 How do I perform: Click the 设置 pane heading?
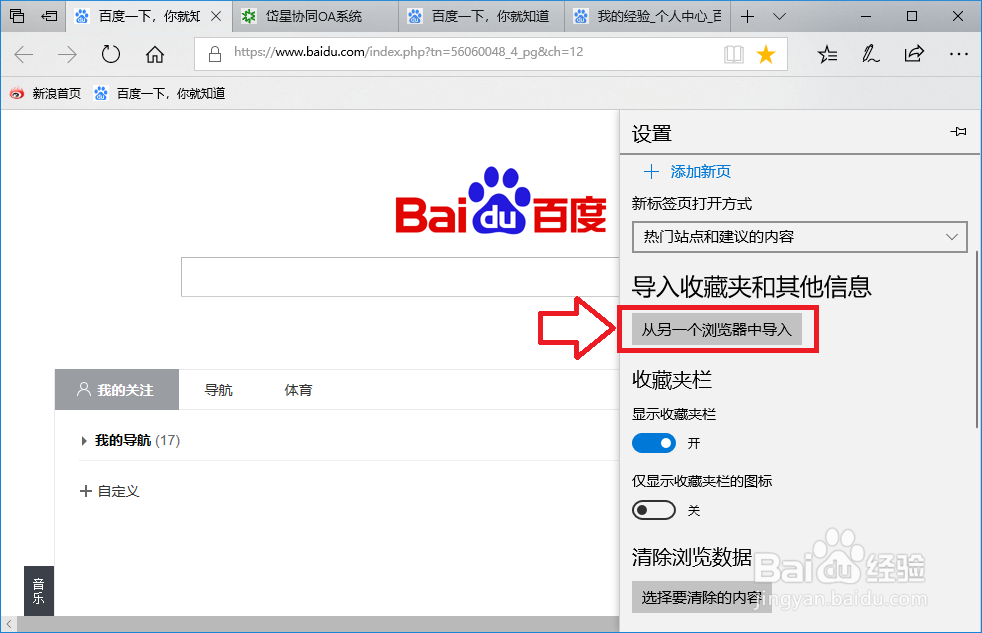652,133
